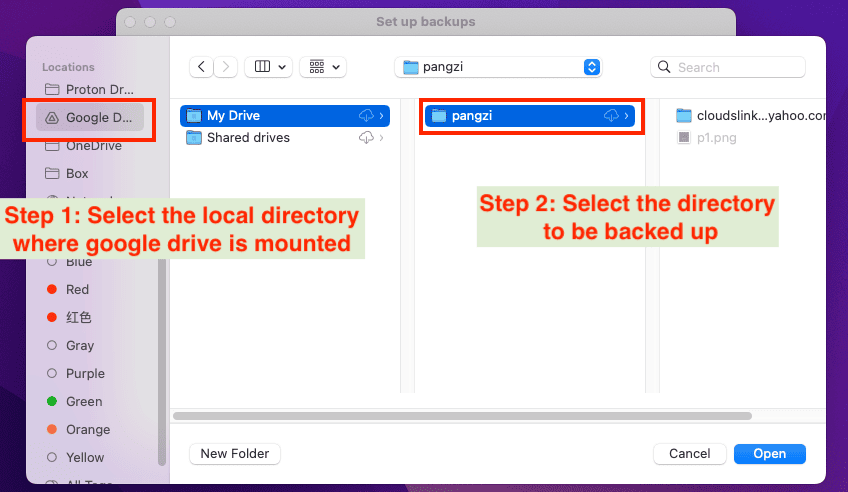Screen dimensions: 848x492
Task: Go forward with the right chevron button
Action: pos(226,67)
